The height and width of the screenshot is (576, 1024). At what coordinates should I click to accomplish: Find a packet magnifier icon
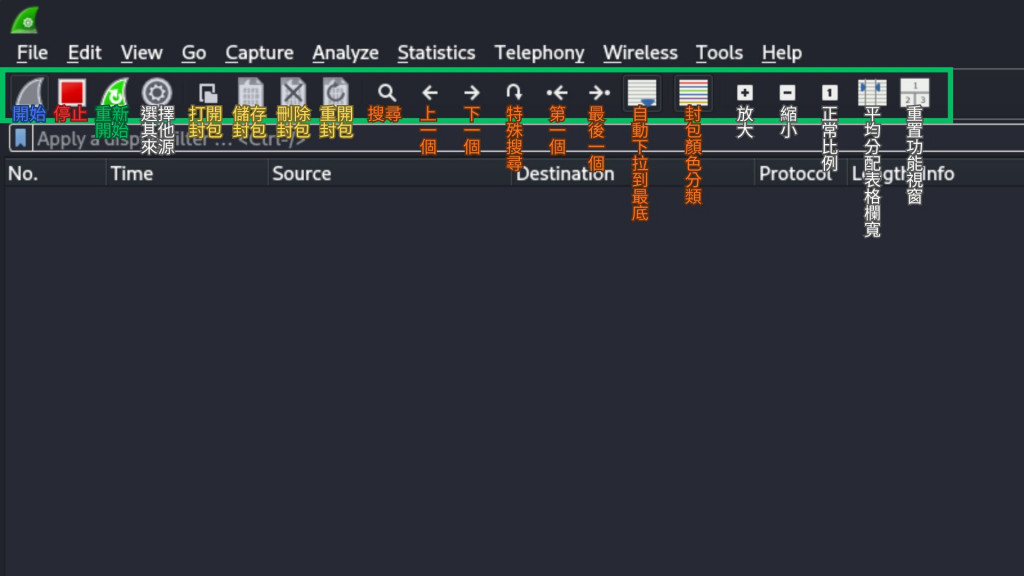click(x=387, y=93)
